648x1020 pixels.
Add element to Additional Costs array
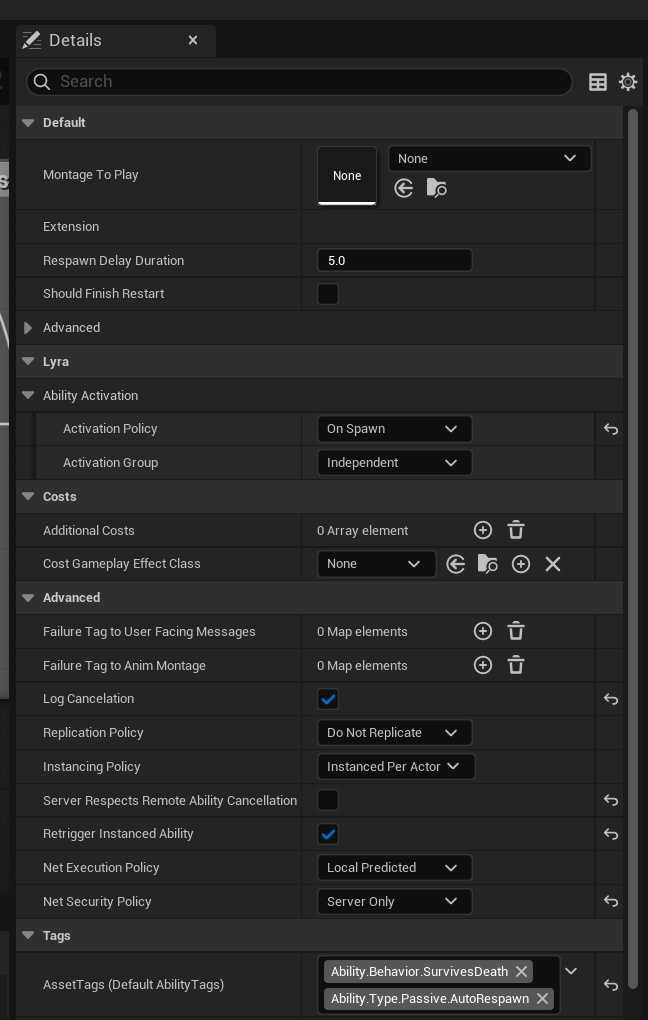click(483, 530)
